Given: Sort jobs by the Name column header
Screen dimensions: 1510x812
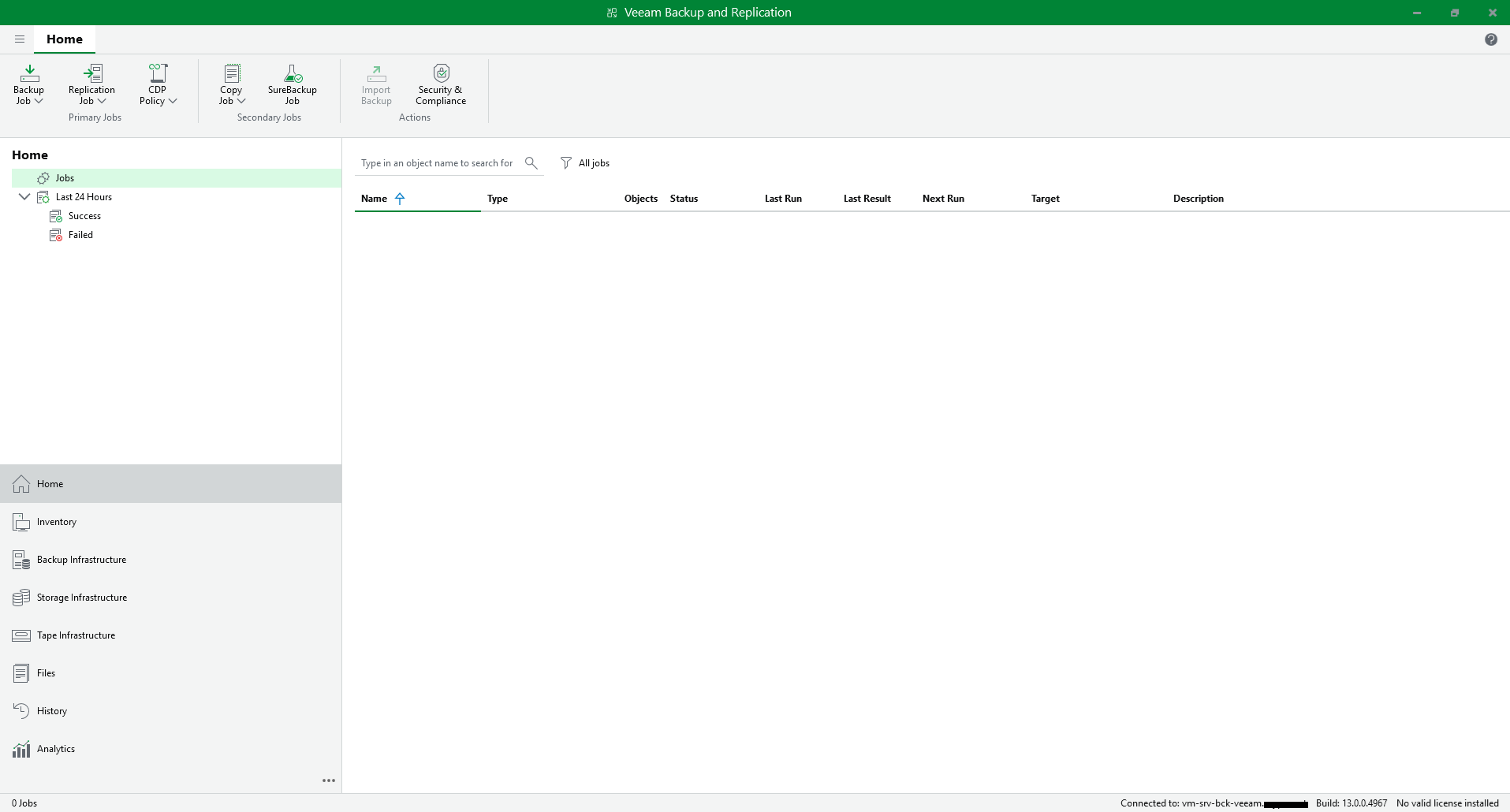Looking at the screenshot, I should (374, 199).
